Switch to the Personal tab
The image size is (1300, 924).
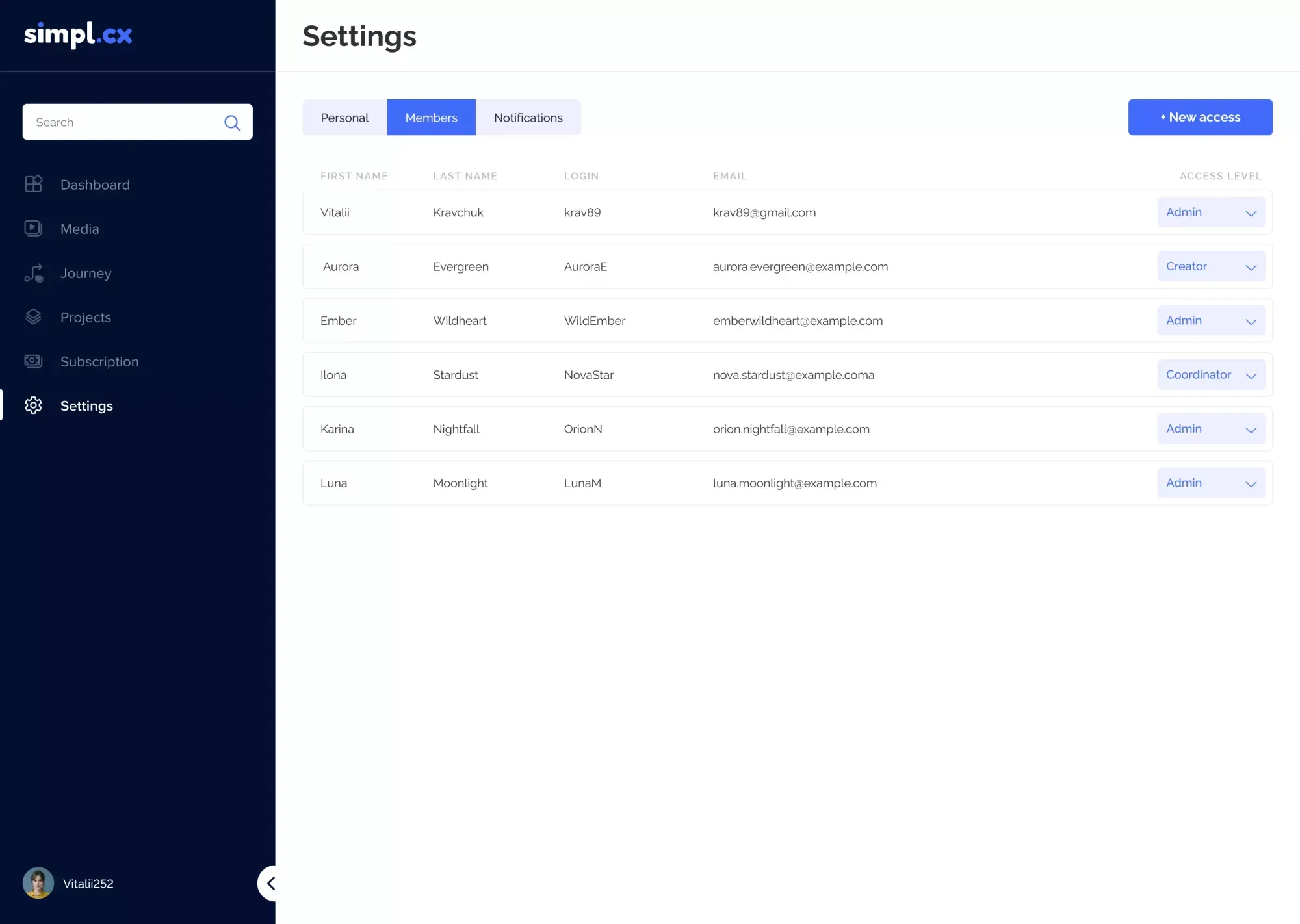tap(344, 117)
